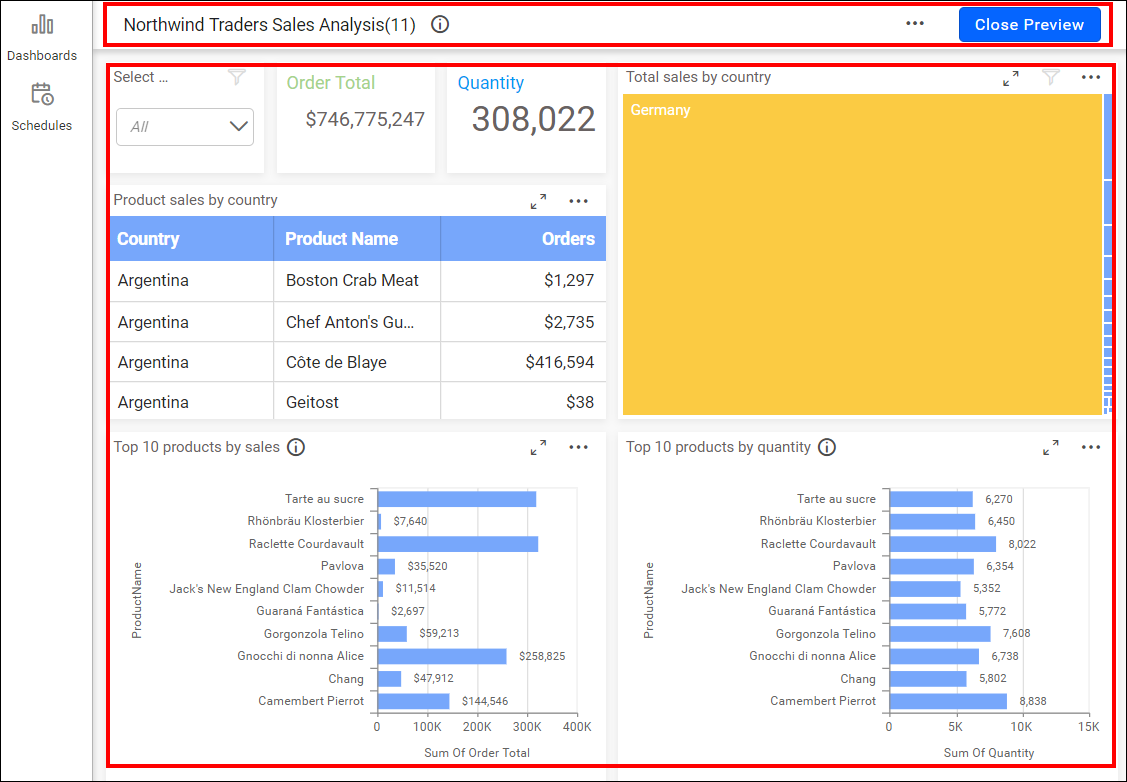Click the info icon beside dashboard title
Viewport: 1127px width, 782px height.
point(440,25)
